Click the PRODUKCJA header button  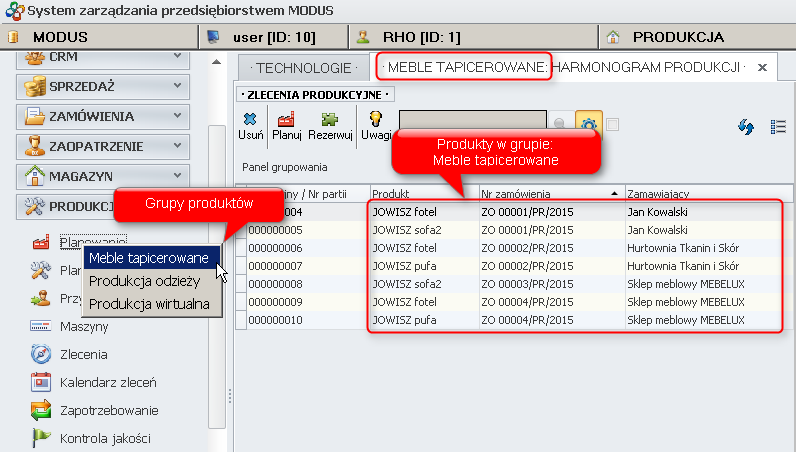pos(698,37)
